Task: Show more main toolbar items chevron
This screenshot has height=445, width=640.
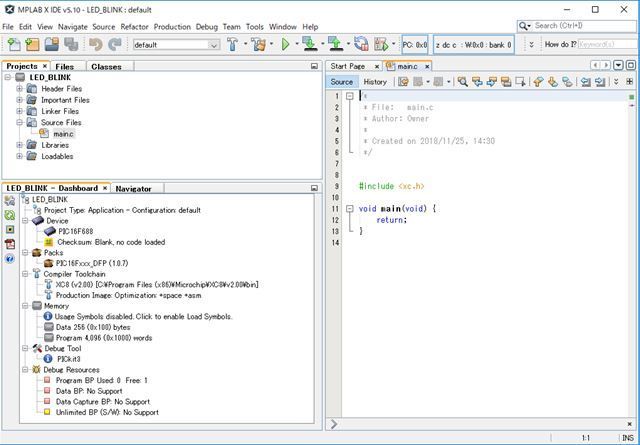Action: (531, 44)
